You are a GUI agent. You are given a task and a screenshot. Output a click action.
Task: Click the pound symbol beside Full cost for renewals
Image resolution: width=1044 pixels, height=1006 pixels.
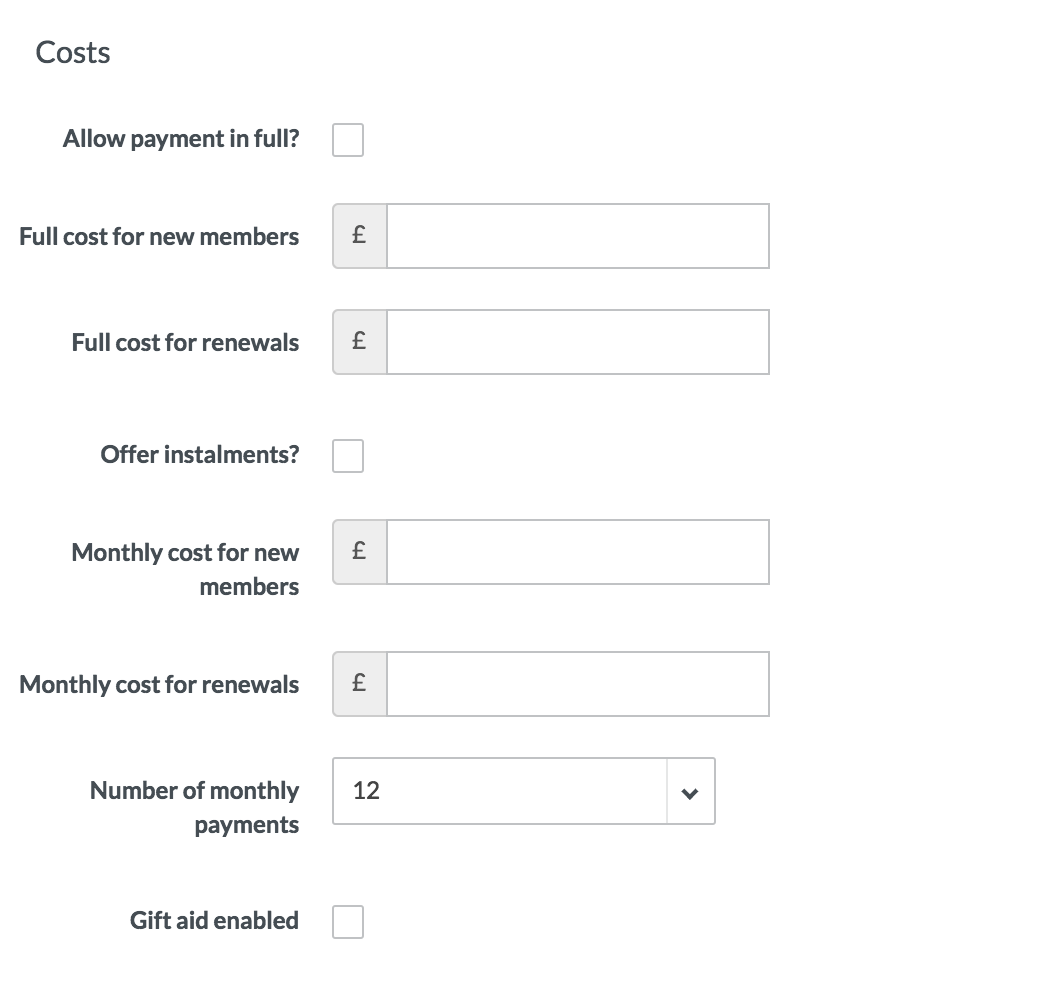click(359, 342)
